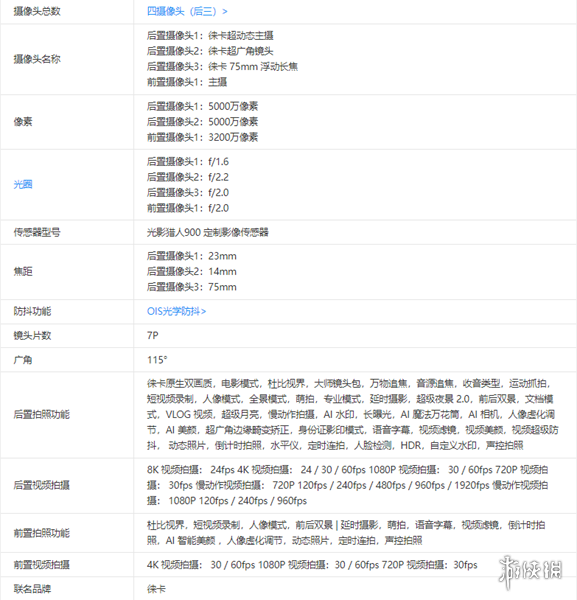Click text 前置摄像头1: 3200万像素
The width and height of the screenshot is (577, 600).
tap(202, 137)
